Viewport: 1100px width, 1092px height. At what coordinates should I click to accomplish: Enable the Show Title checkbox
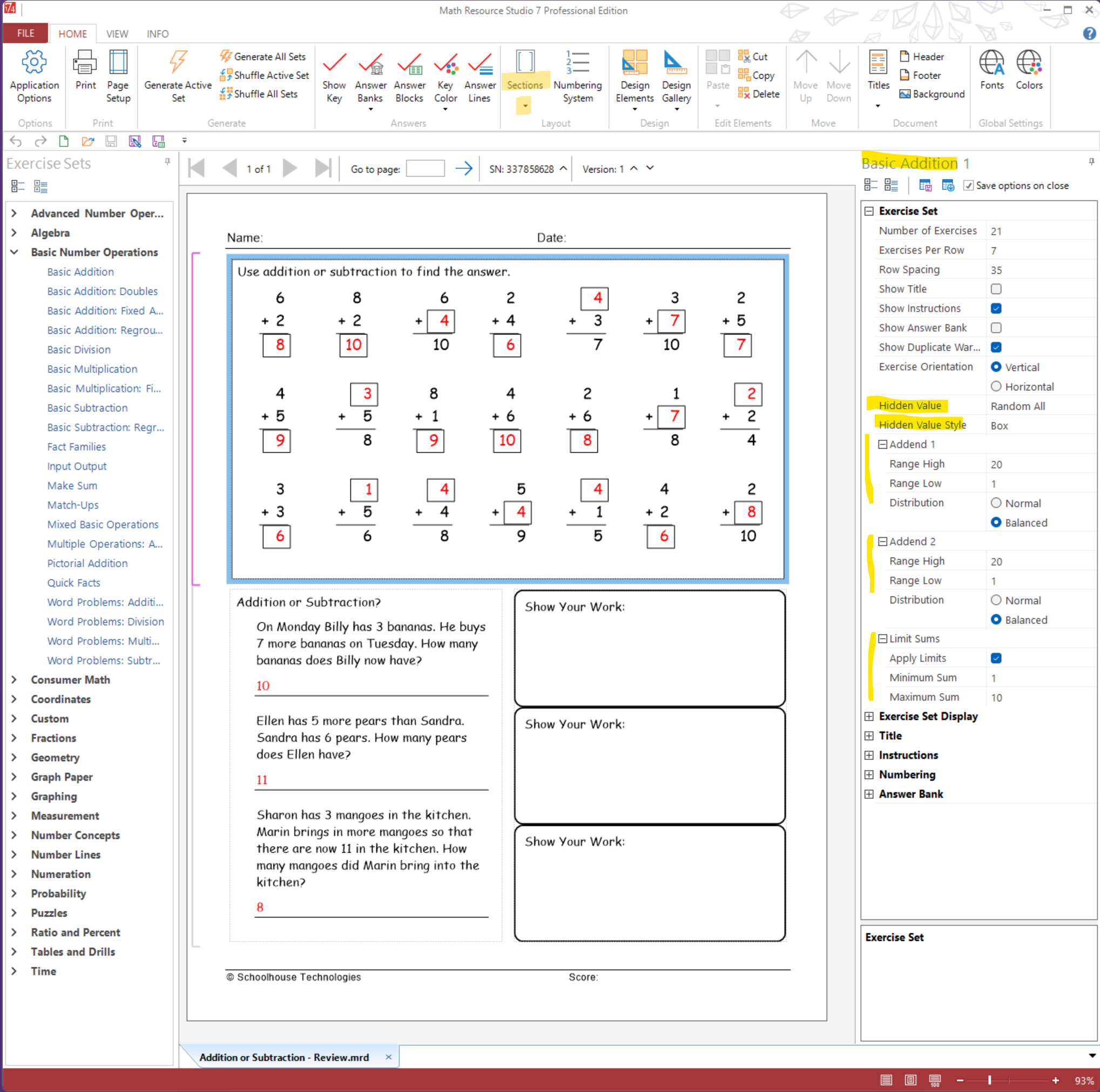(x=996, y=289)
